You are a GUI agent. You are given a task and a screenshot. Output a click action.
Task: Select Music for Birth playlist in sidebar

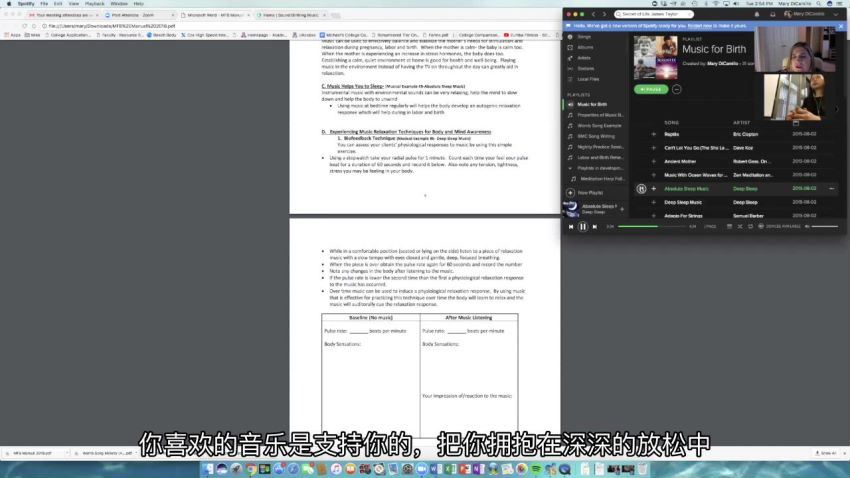(x=592, y=104)
